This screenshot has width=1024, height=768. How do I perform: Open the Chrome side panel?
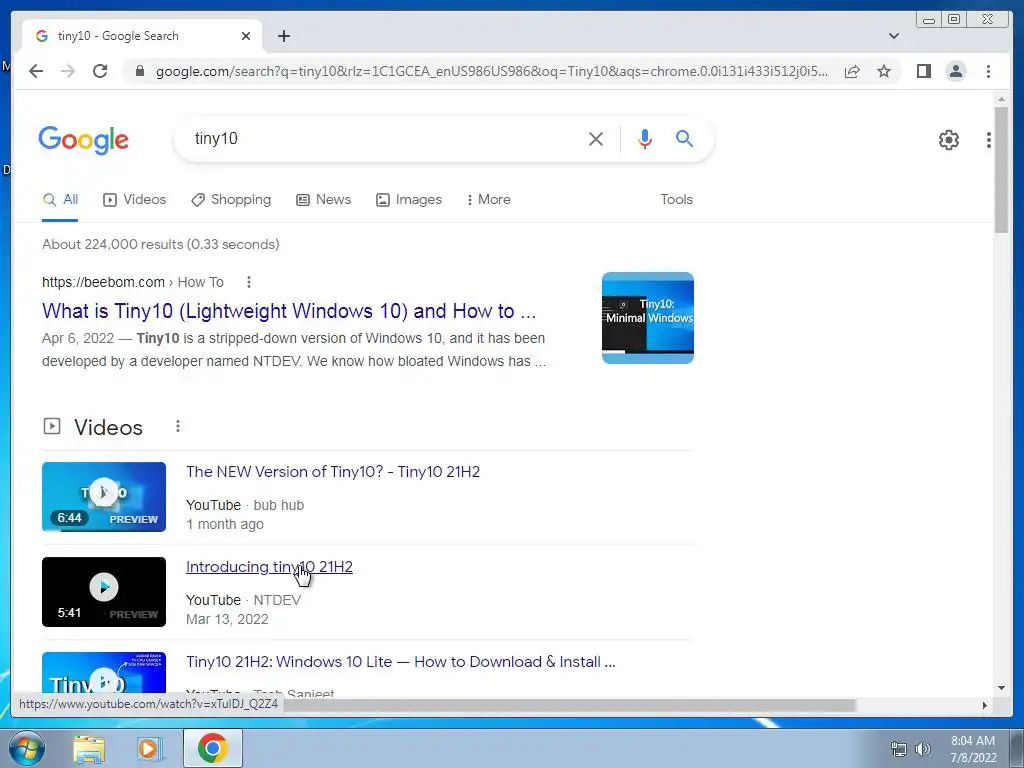tap(923, 71)
